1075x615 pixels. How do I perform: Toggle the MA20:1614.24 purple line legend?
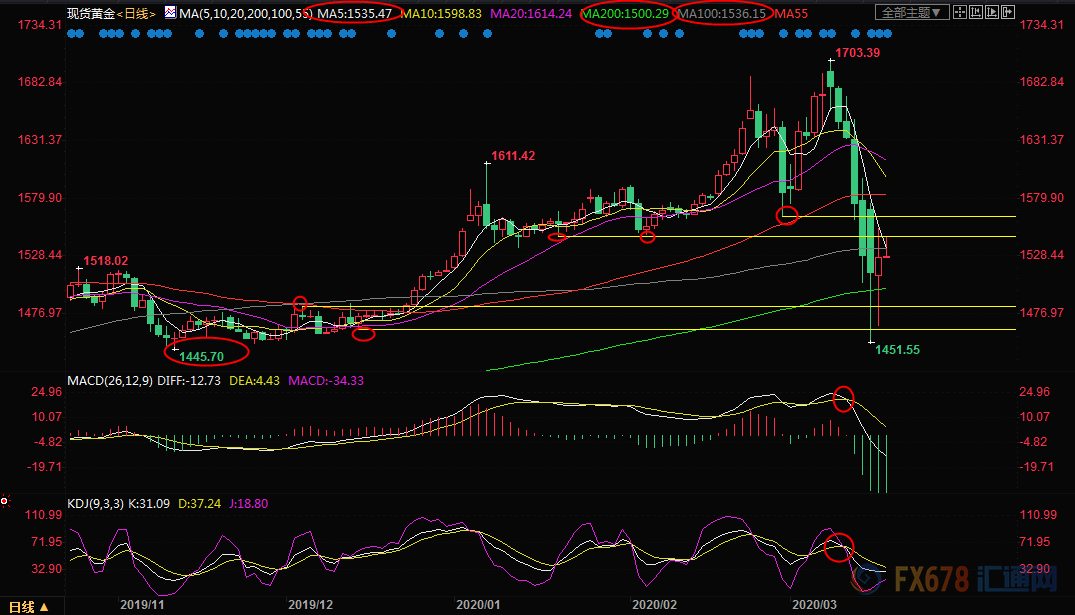tap(537, 13)
